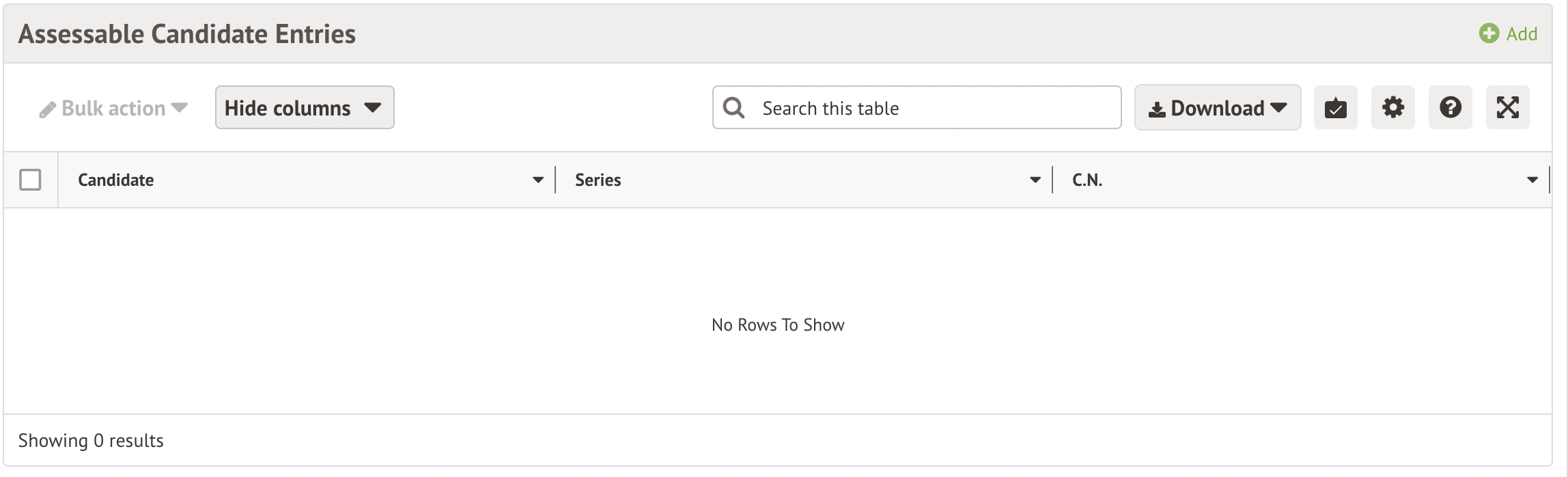Toggle fullscreen with the expand arrows icon
This screenshot has height=477, width=1568.
(x=1507, y=107)
